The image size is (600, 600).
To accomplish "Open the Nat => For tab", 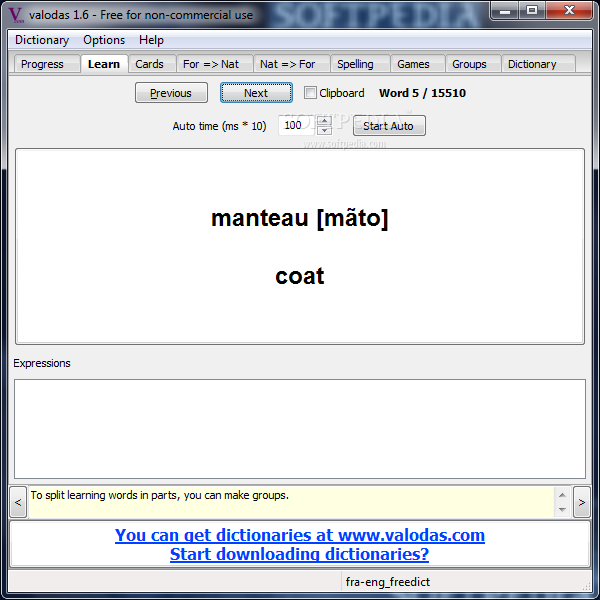I will (292, 64).
